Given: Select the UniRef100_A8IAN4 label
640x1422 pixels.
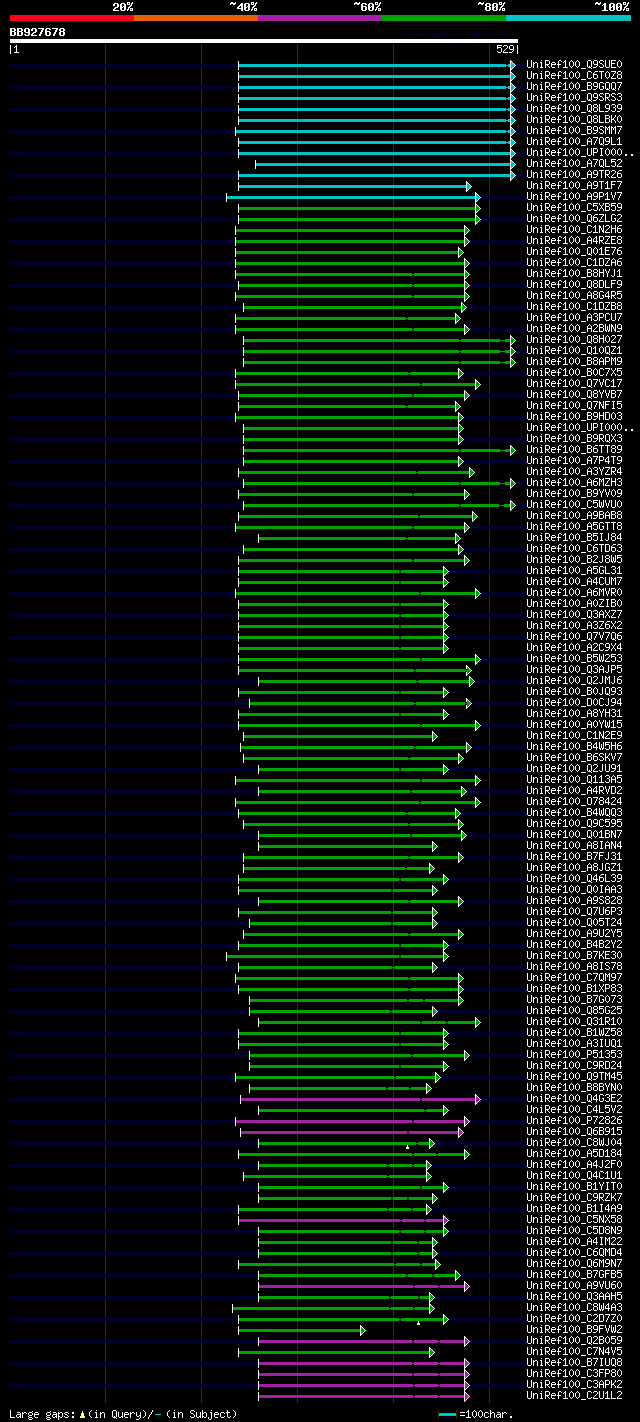Looking at the screenshot, I should click(574, 846).
